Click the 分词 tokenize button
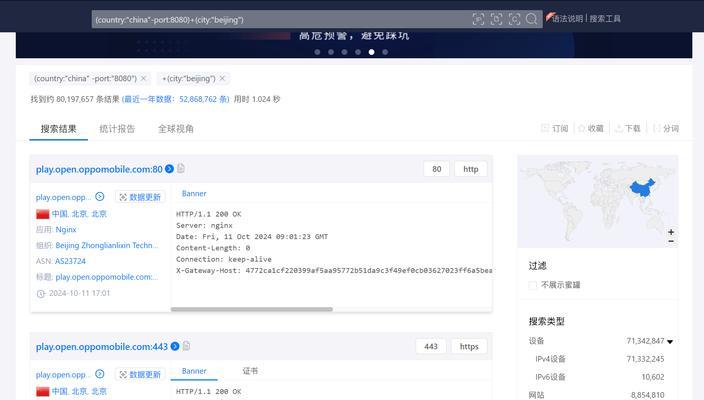The width and height of the screenshot is (704, 400). (x=666, y=128)
